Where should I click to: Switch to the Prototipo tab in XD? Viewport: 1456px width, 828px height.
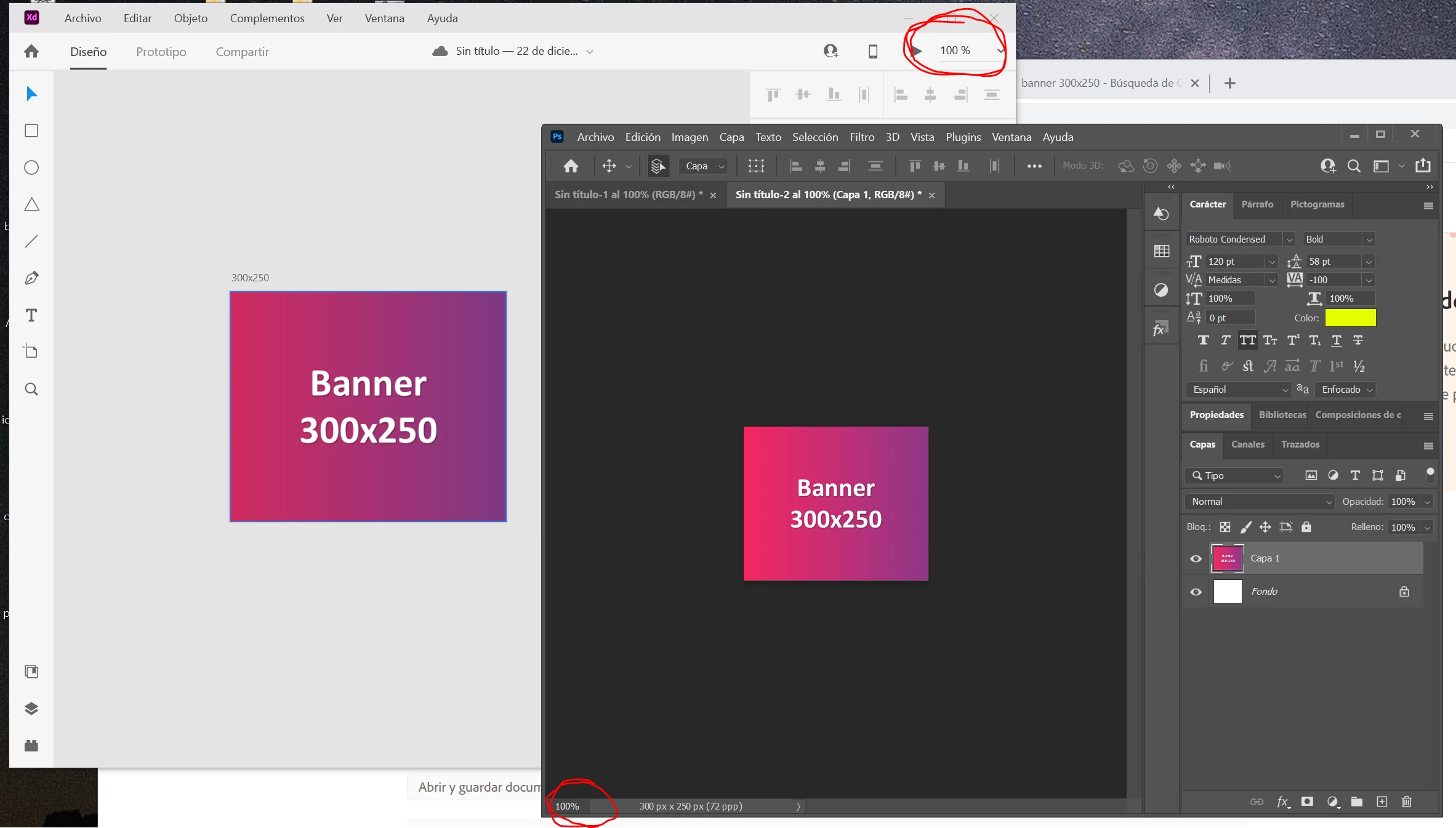coord(161,52)
